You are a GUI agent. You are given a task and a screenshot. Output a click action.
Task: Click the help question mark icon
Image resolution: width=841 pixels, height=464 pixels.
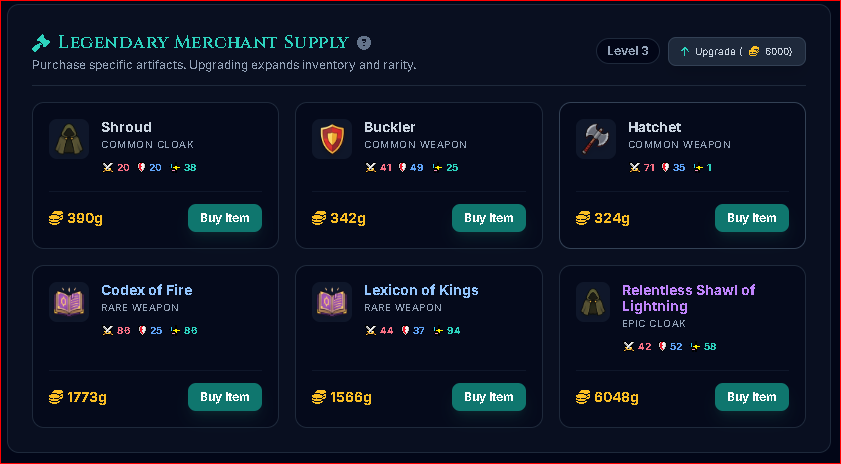[364, 42]
